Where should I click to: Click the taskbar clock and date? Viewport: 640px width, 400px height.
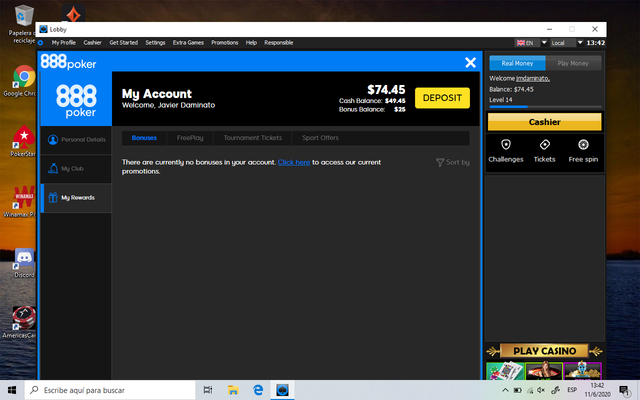coord(597,390)
